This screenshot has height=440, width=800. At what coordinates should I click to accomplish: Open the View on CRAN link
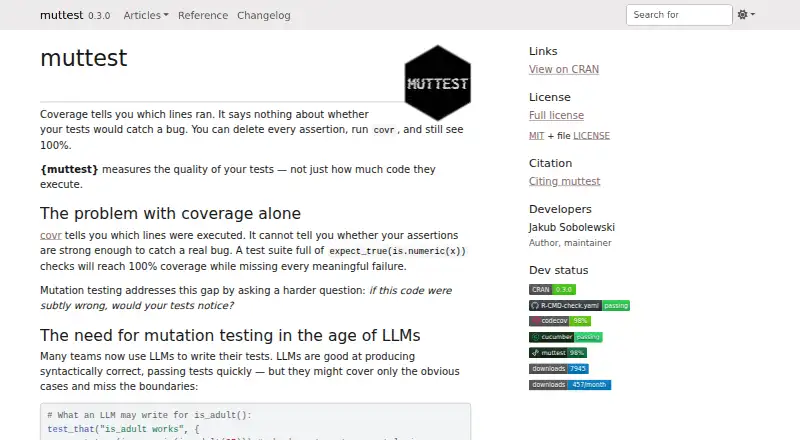[564, 69]
